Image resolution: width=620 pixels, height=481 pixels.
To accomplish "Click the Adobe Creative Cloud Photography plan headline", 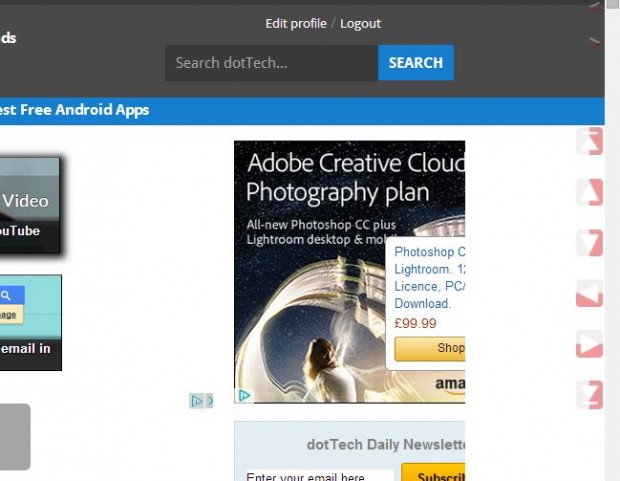I will 355,177.
